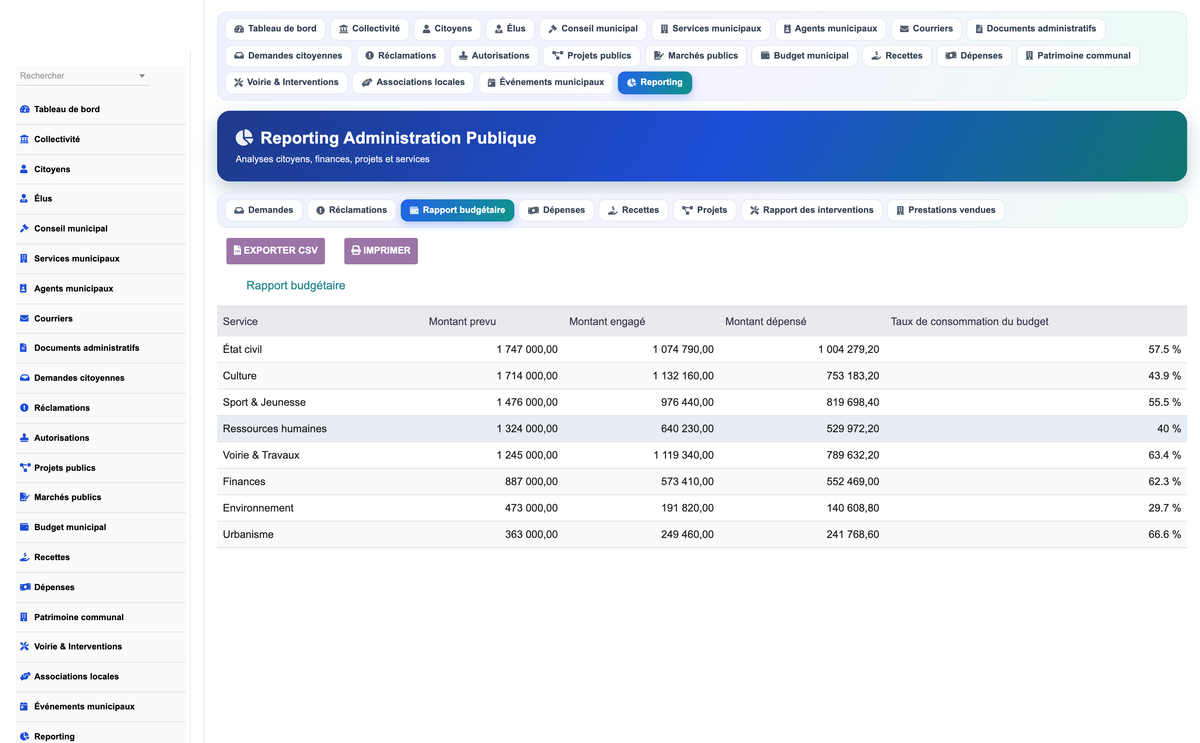Open Budget municipal link in sidebar
1200x743 pixels.
click(x=70, y=527)
